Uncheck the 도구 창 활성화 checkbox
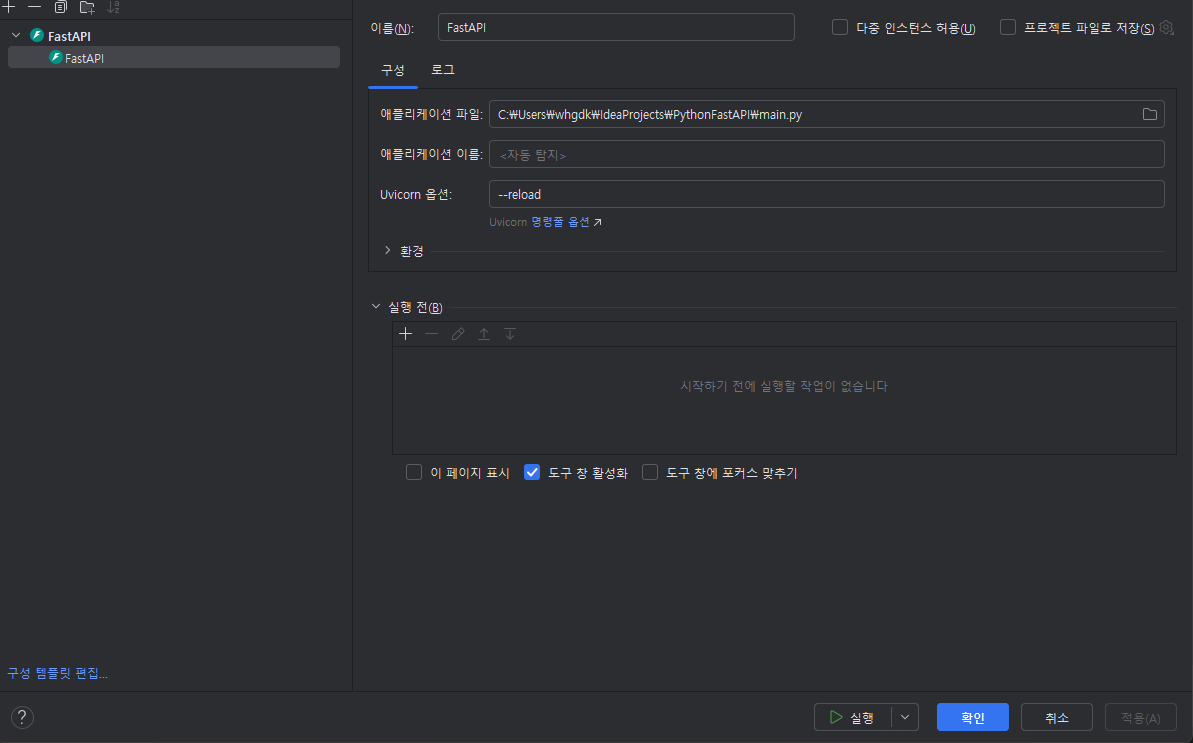The height and width of the screenshot is (743, 1193). click(x=532, y=472)
